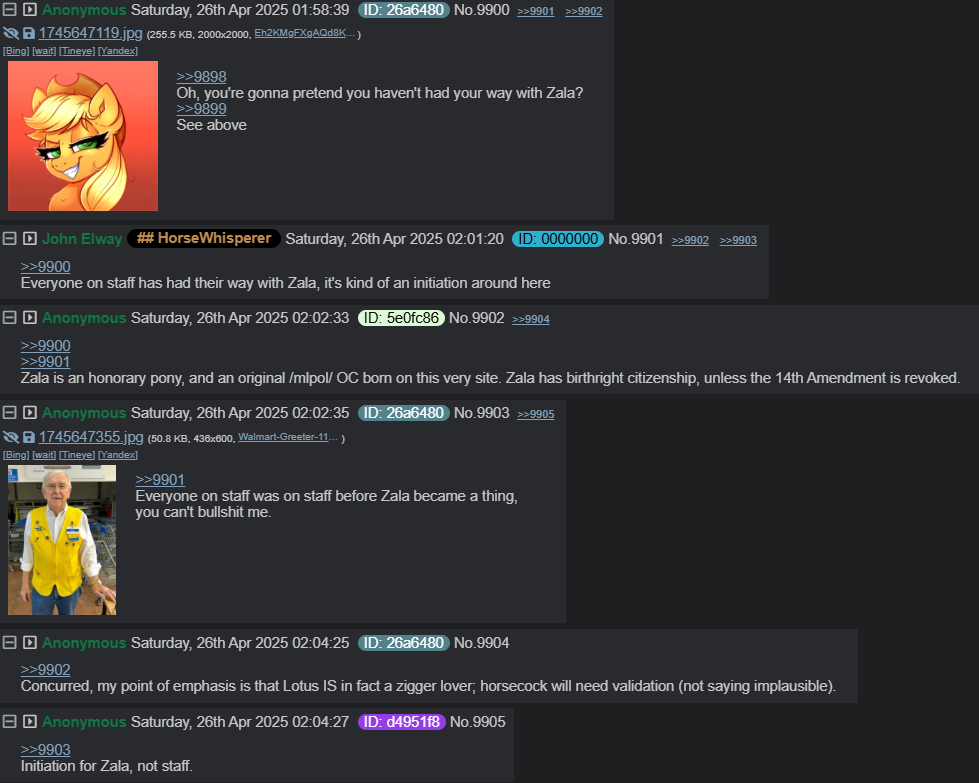Save file 1745647119.jpg with disk icon
Screen dimensions: 979x783
[29, 33]
